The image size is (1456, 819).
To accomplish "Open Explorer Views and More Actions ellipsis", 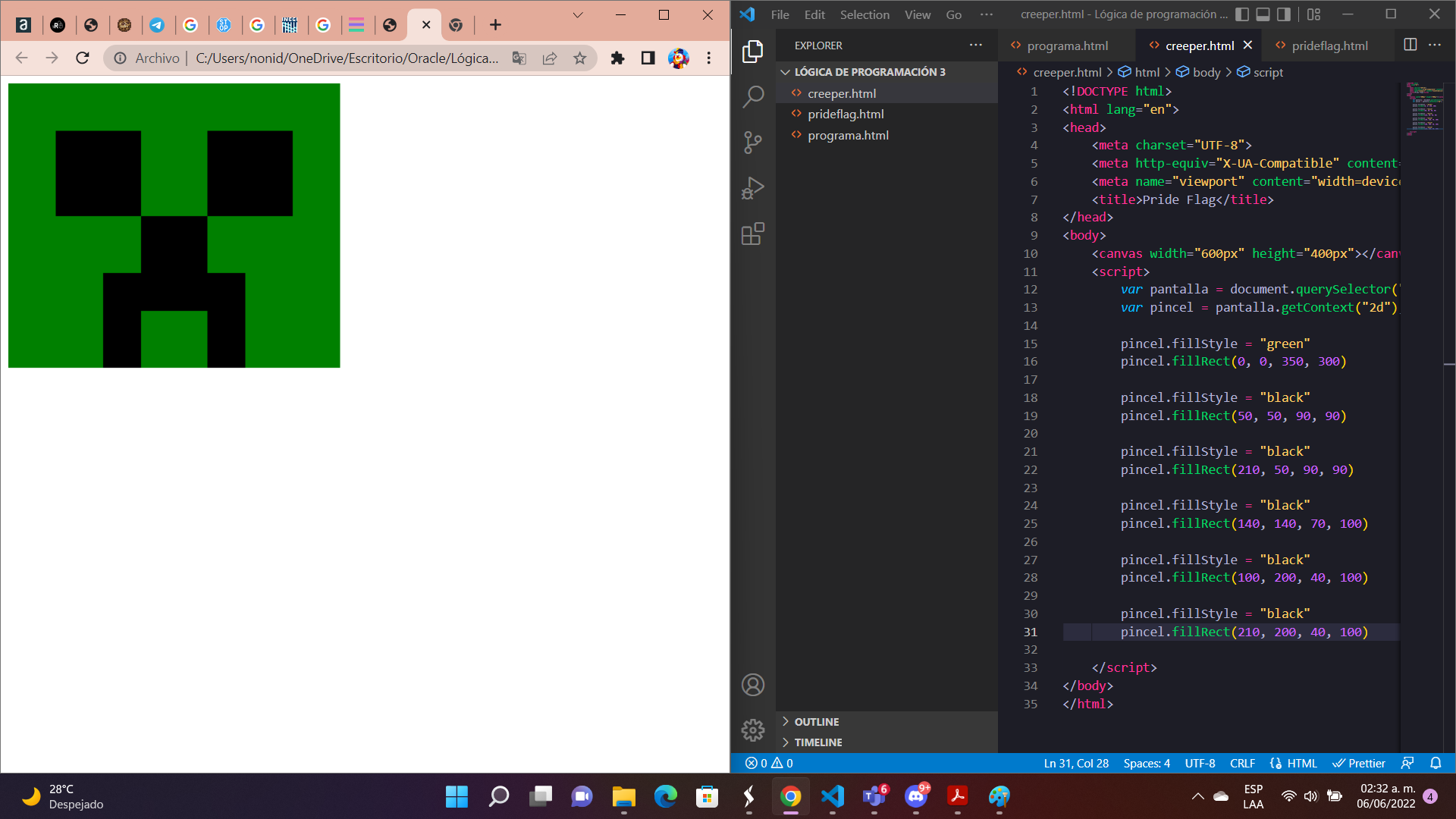I will (x=975, y=45).
